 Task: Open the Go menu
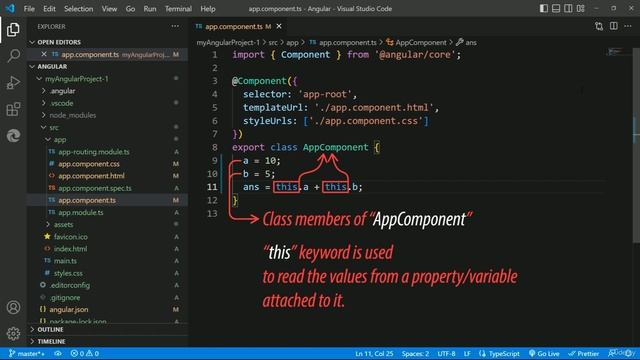click(x=130, y=9)
